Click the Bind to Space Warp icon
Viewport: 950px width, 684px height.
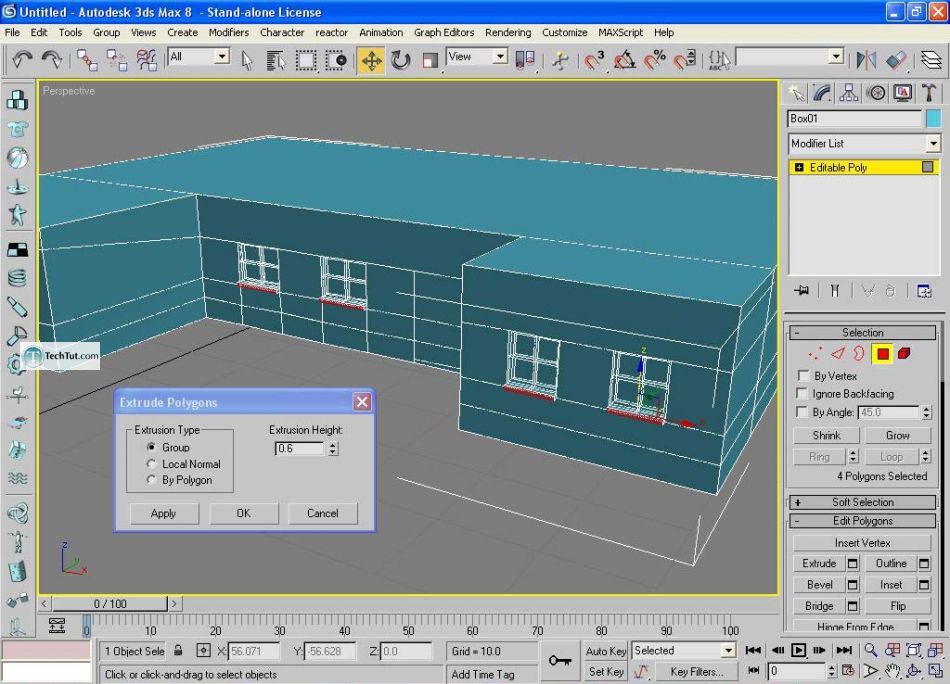[x=146, y=60]
